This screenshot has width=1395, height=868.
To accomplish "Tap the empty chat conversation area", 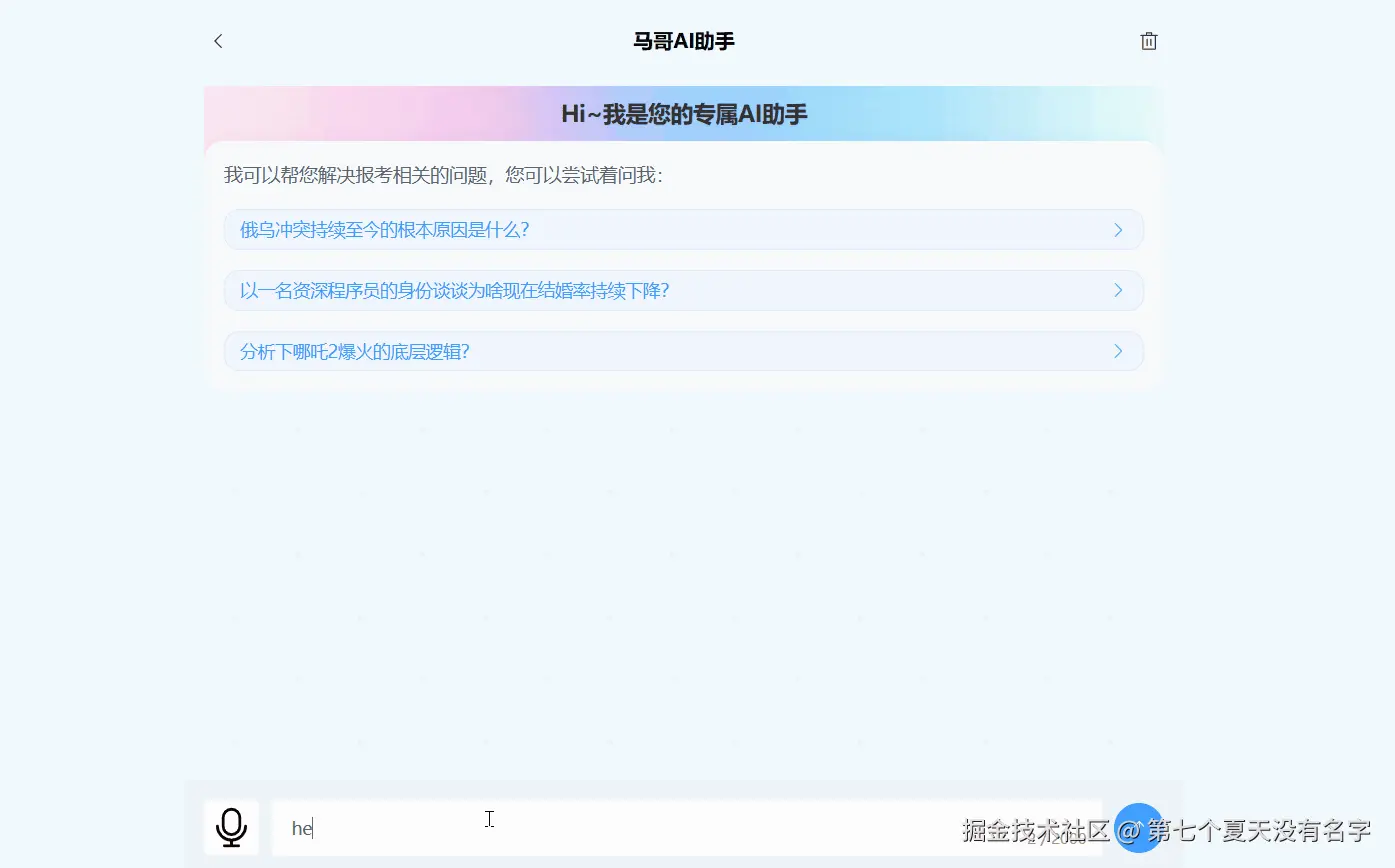I will click(683, 580).
